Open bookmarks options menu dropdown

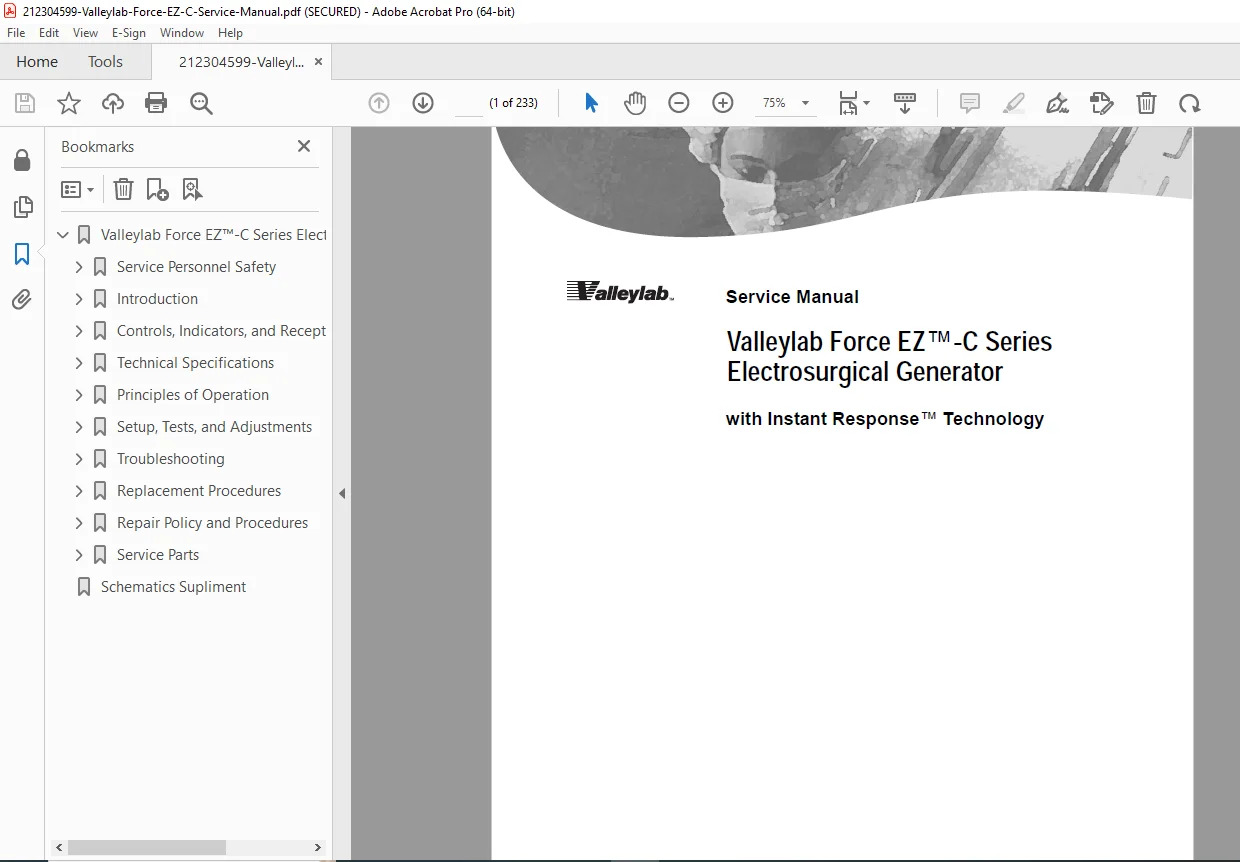coord(77,189)
